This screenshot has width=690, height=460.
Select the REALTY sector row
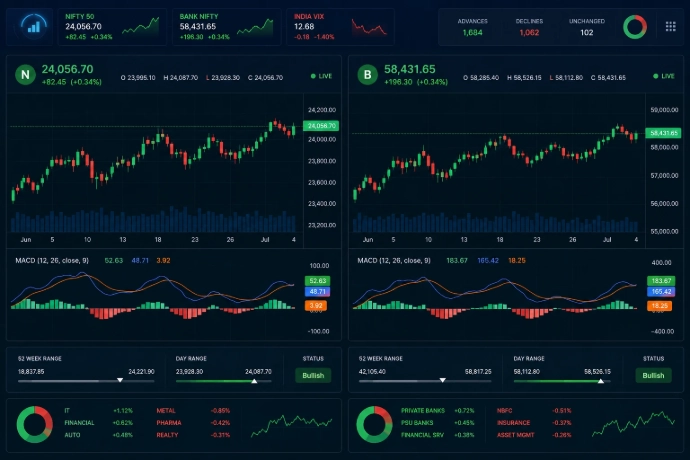(193, 435)
